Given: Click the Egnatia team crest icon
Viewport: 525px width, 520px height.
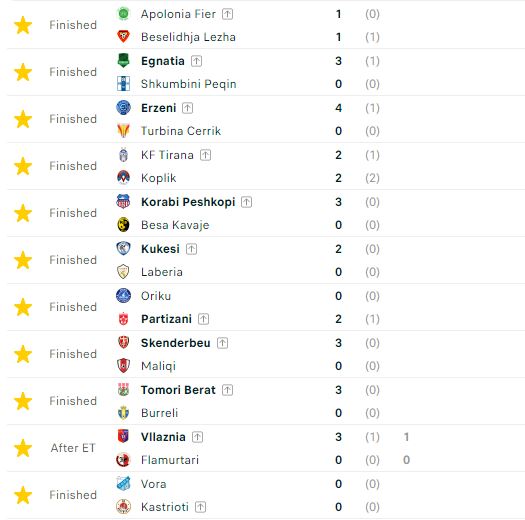Looking at the screenshot, I should pyautogui.click(x=123, y=61).
